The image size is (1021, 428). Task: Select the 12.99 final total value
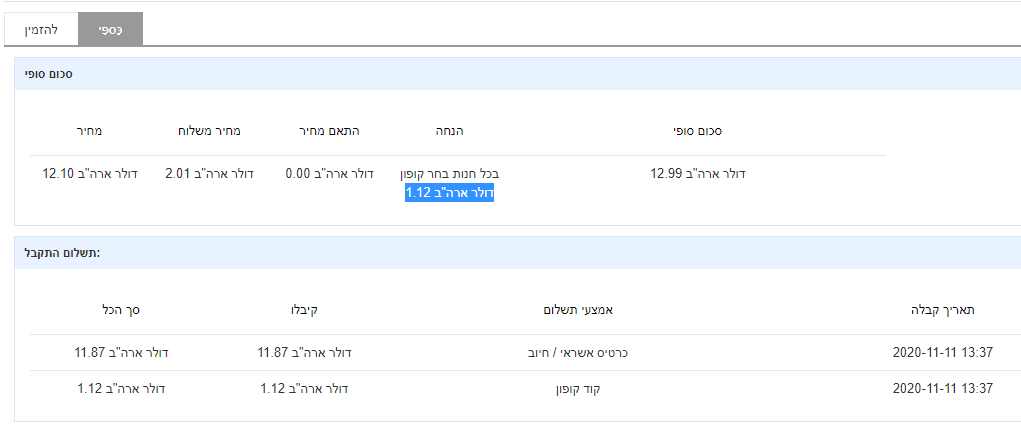pyautogui.click(x=697, y=174)
